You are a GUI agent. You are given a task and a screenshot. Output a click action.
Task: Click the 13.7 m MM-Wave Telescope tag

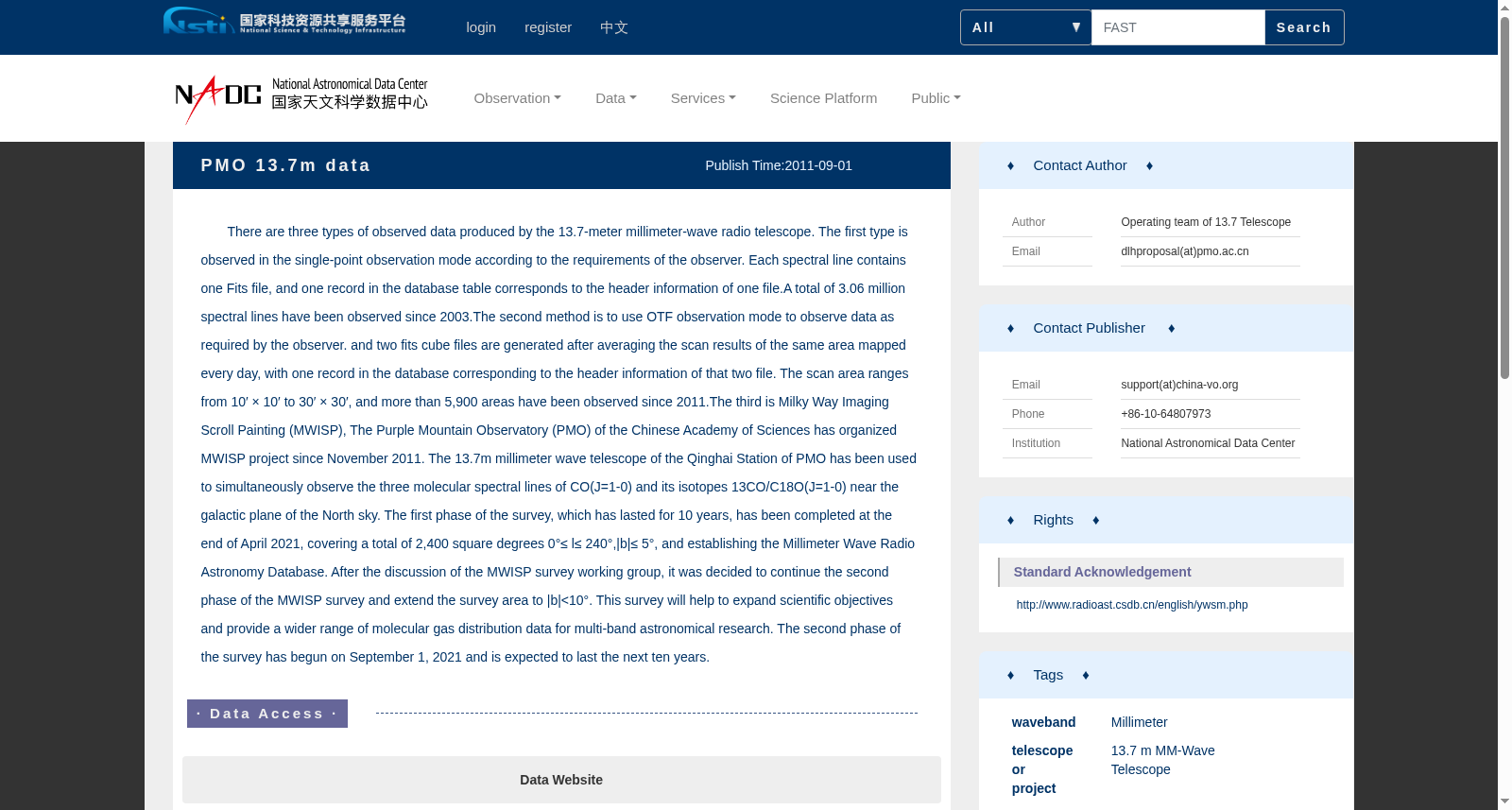[x=1163, y=760]
